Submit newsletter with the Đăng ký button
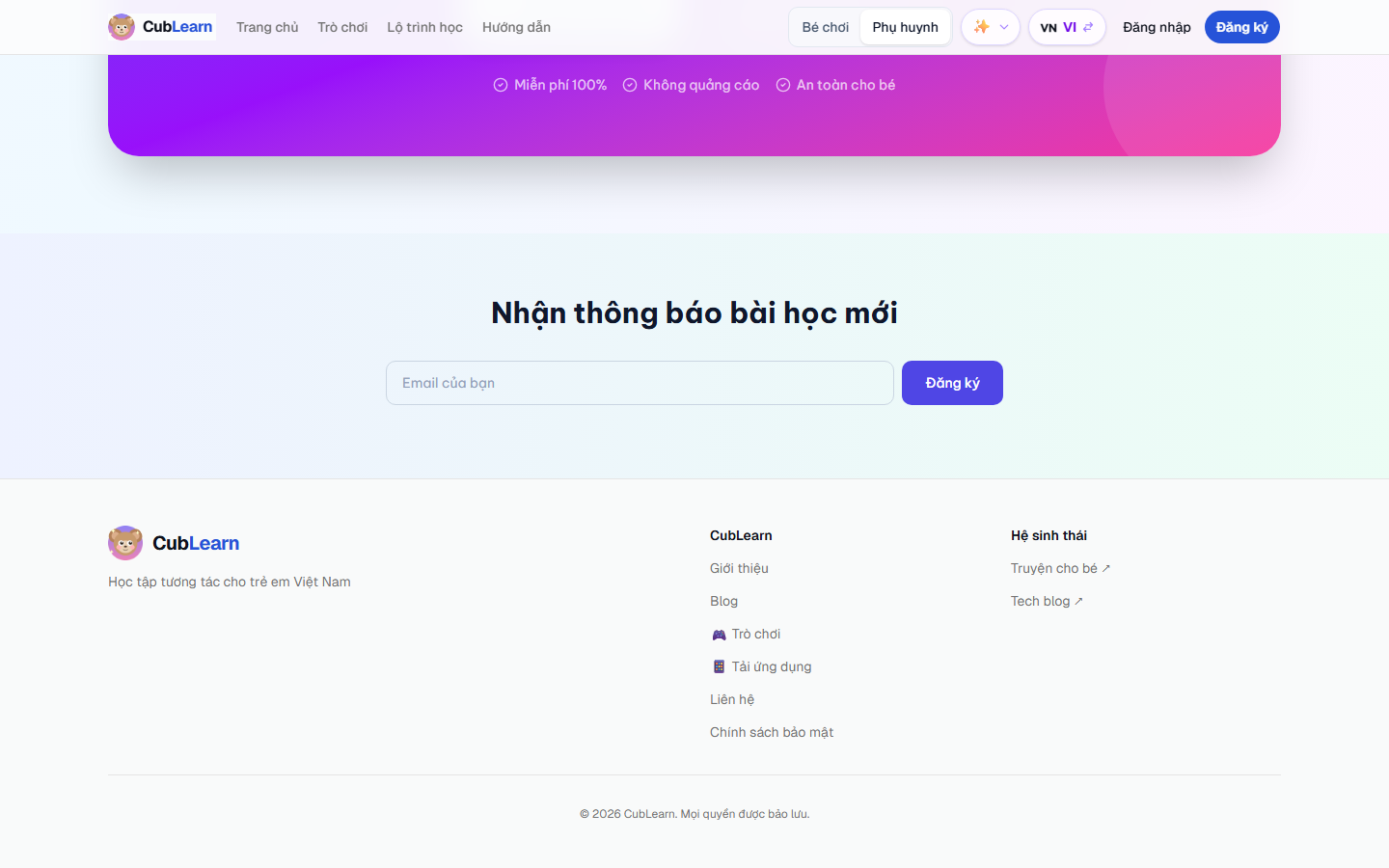Image resolution: width=1389 pixels, height=868 pixels. pos(952,383)
